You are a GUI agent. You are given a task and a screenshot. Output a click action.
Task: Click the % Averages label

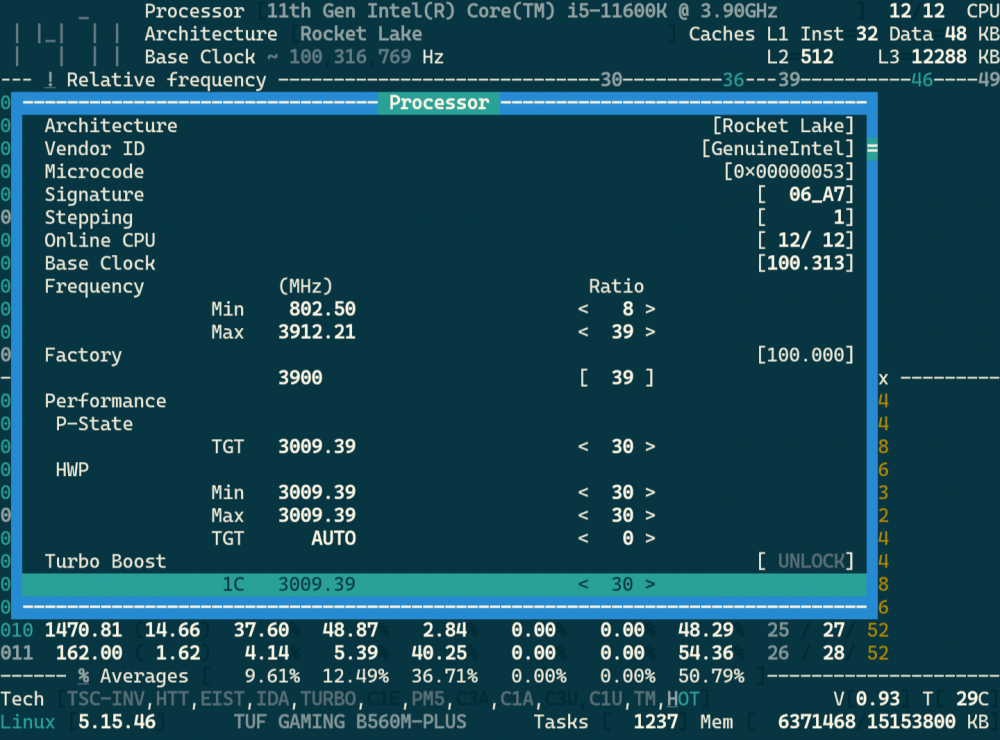[x=133, y=676]
